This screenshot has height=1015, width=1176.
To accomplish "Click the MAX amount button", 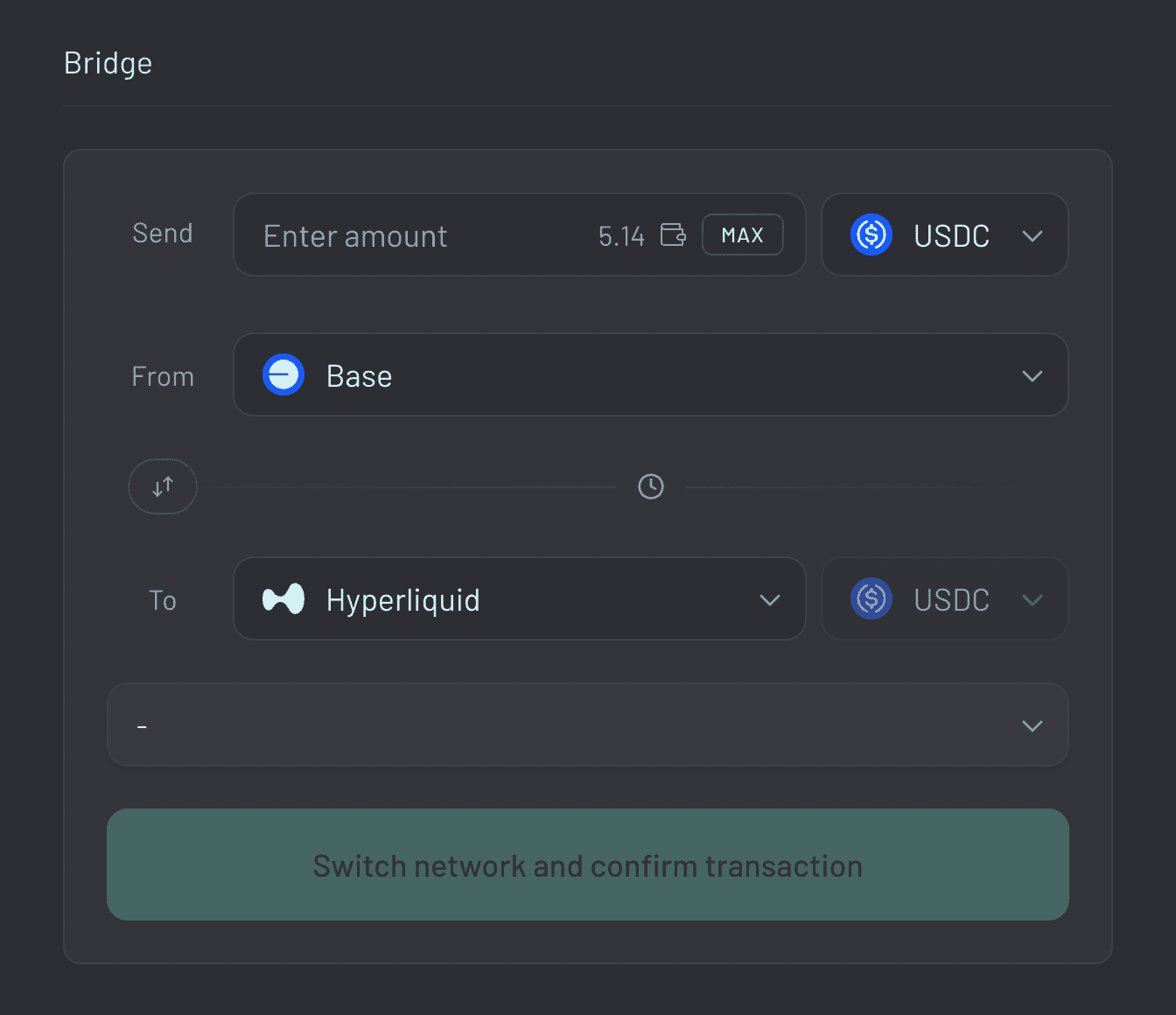I will 742,234.
